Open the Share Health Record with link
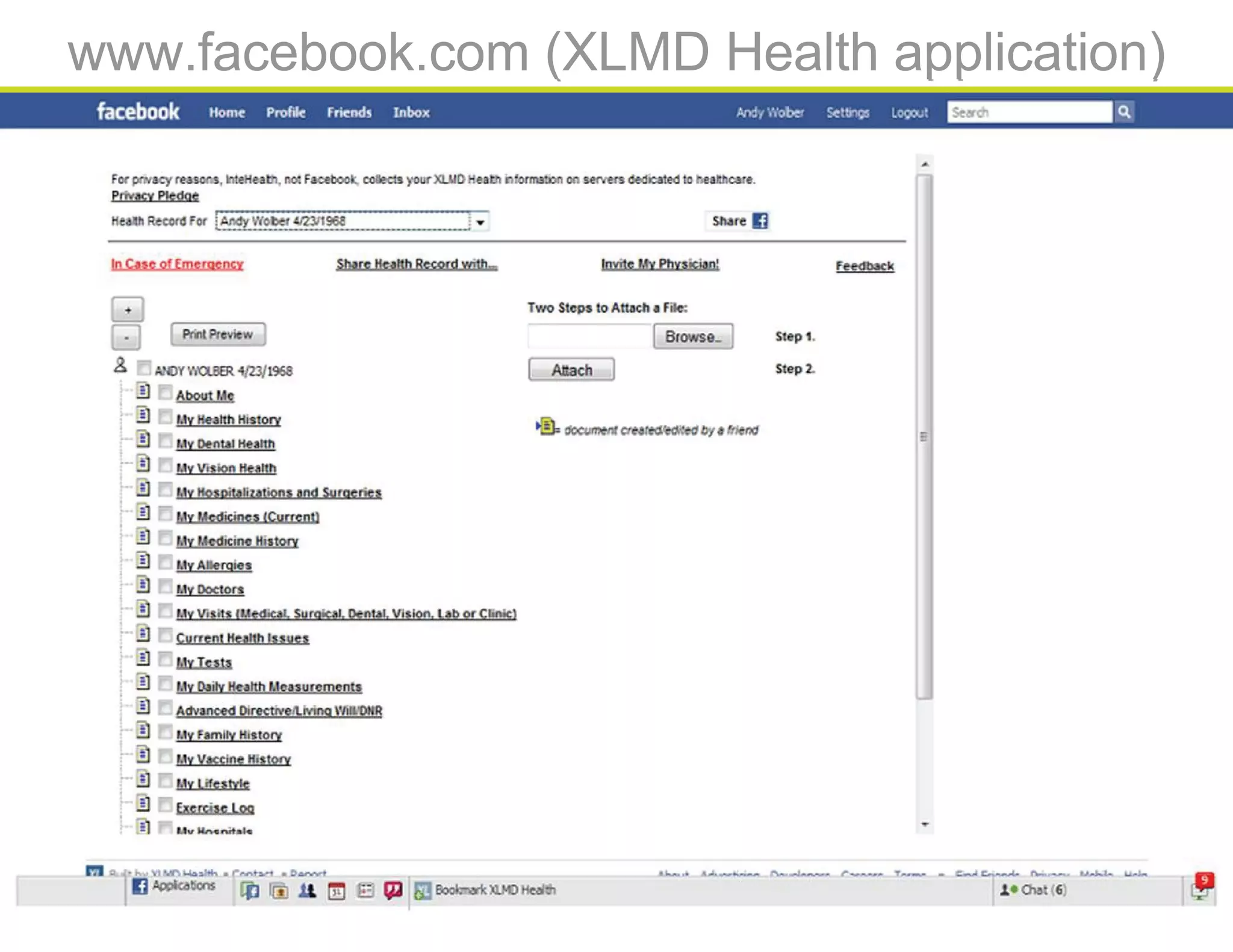The width and height of the screenshot is (1233, 952). (417, 264)
